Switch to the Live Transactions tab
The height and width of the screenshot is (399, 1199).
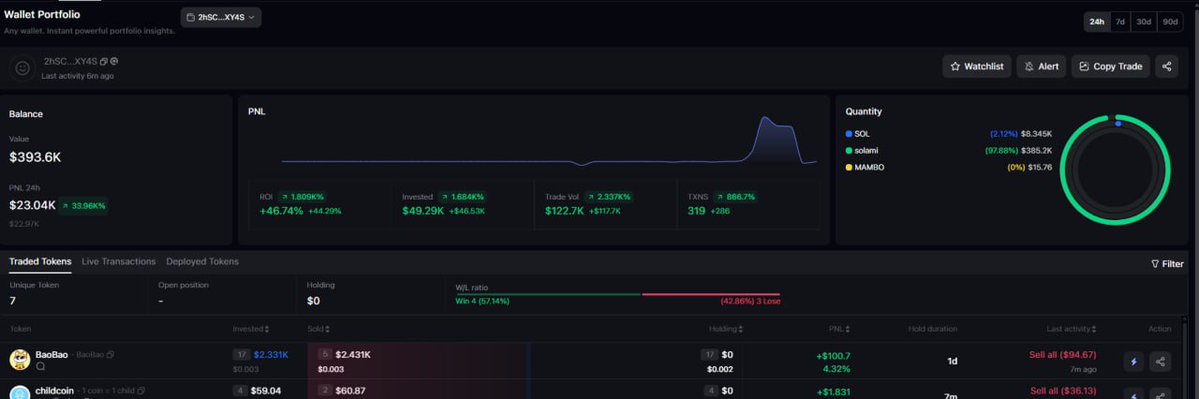coord(119,261)
